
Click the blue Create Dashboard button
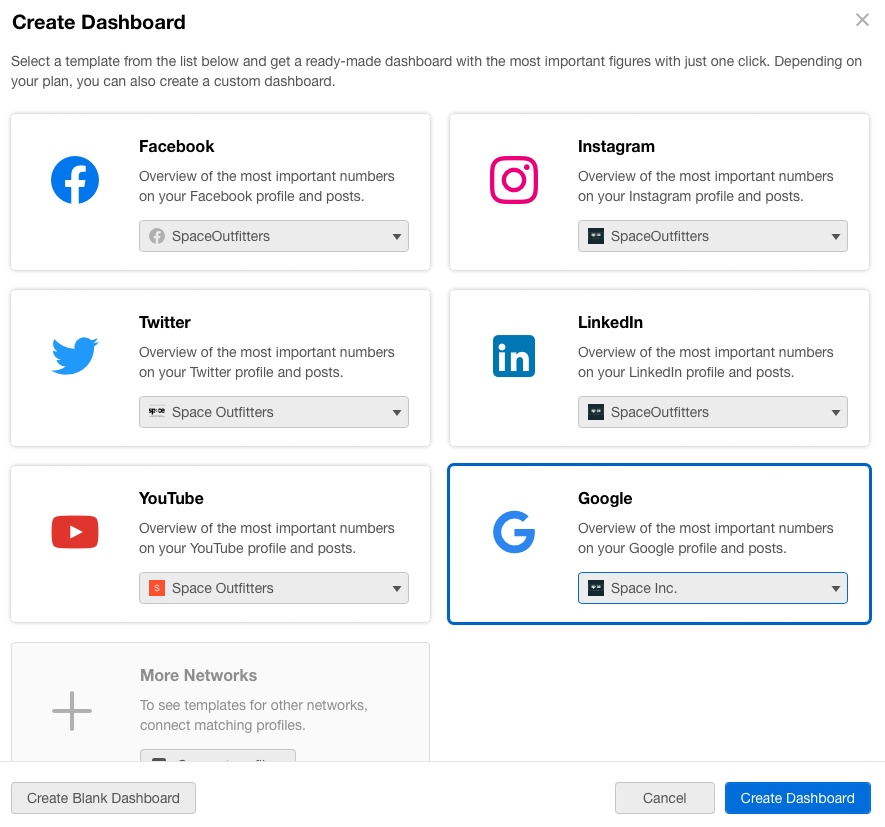[x=798, y=798]
